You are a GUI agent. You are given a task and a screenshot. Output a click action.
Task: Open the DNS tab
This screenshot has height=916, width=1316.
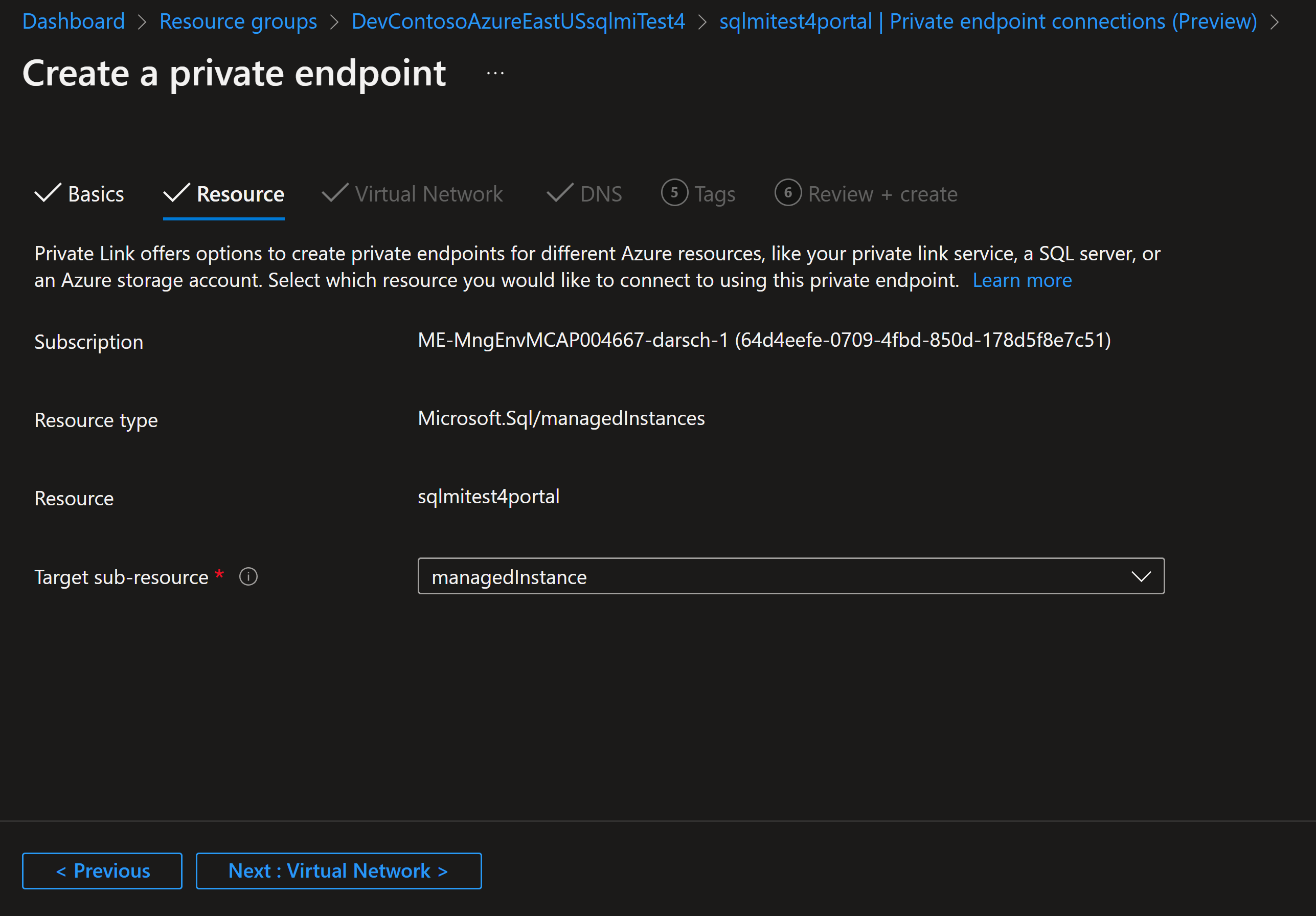click(x=600, y=194)
